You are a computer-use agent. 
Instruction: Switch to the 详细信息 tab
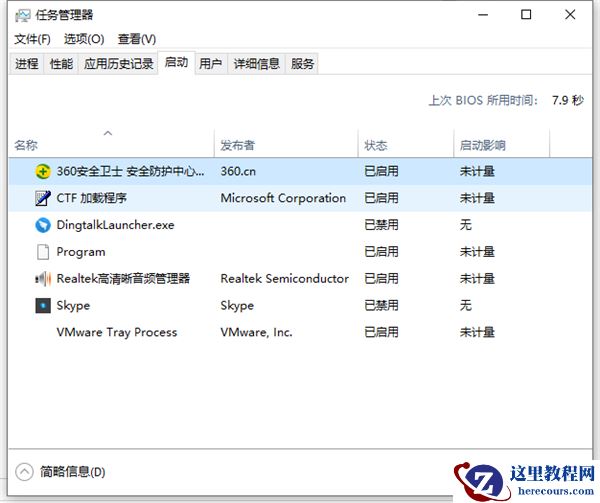[256, 63]
